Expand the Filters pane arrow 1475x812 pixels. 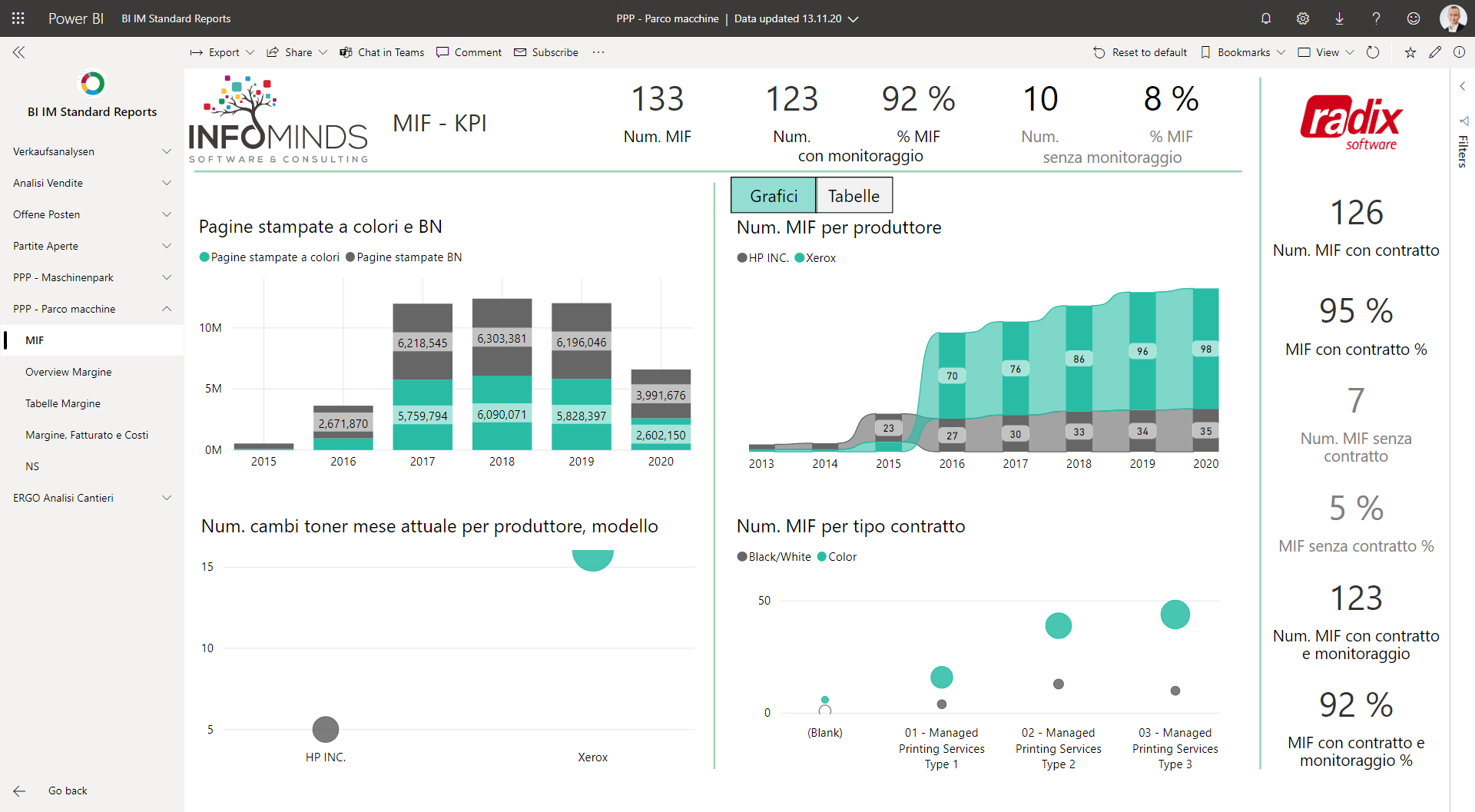tap(1463, 86)
